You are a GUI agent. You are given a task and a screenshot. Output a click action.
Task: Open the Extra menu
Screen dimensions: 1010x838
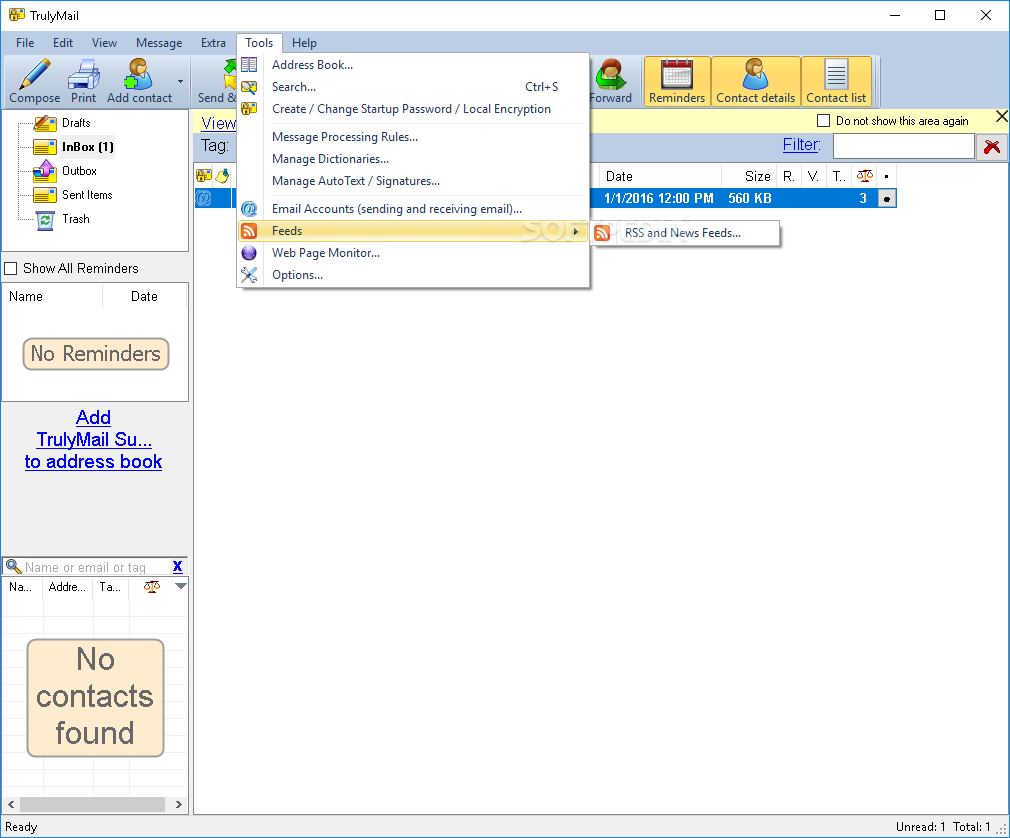213,43
